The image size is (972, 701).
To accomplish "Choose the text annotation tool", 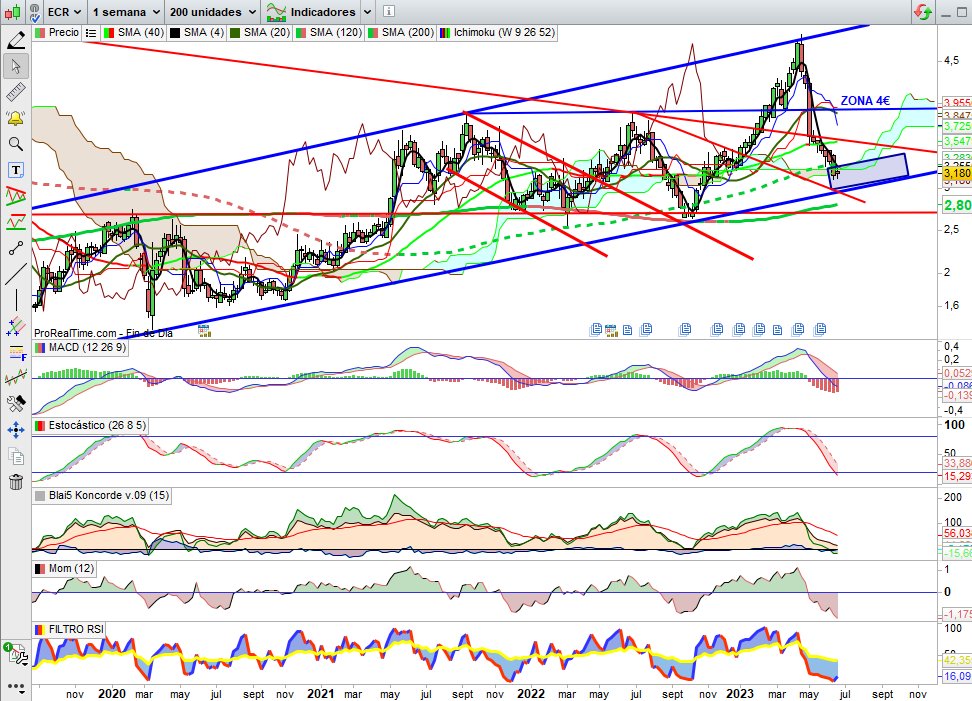I will tap(15, 170).
